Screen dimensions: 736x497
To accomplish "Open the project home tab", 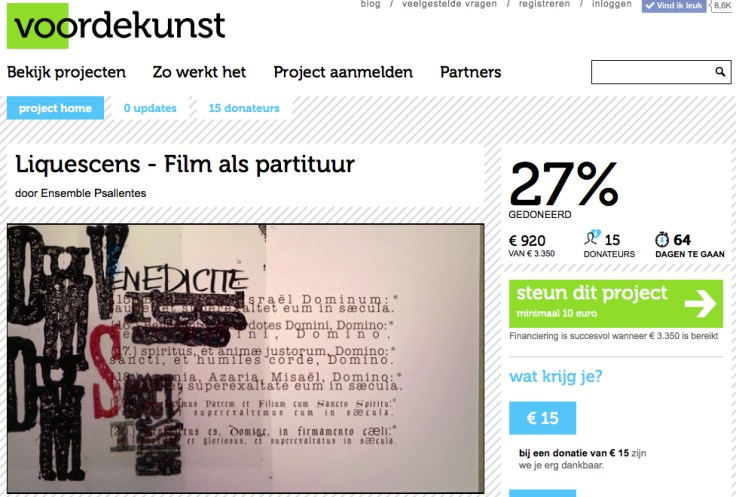I will tap(55, 108).
